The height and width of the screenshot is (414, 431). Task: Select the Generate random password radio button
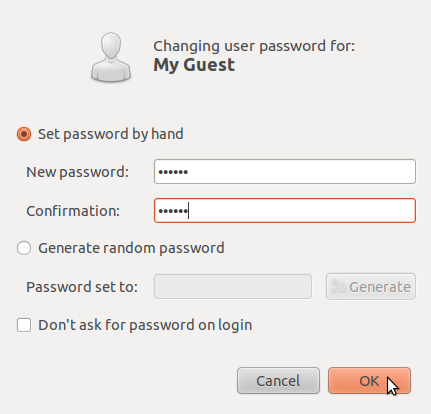(24, 248)
